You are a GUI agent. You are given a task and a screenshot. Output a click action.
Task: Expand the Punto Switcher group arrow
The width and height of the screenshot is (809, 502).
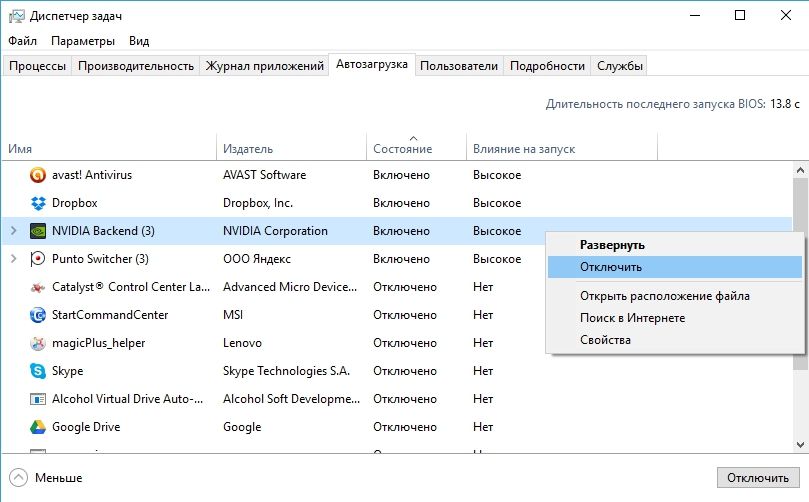coord(13,259)
